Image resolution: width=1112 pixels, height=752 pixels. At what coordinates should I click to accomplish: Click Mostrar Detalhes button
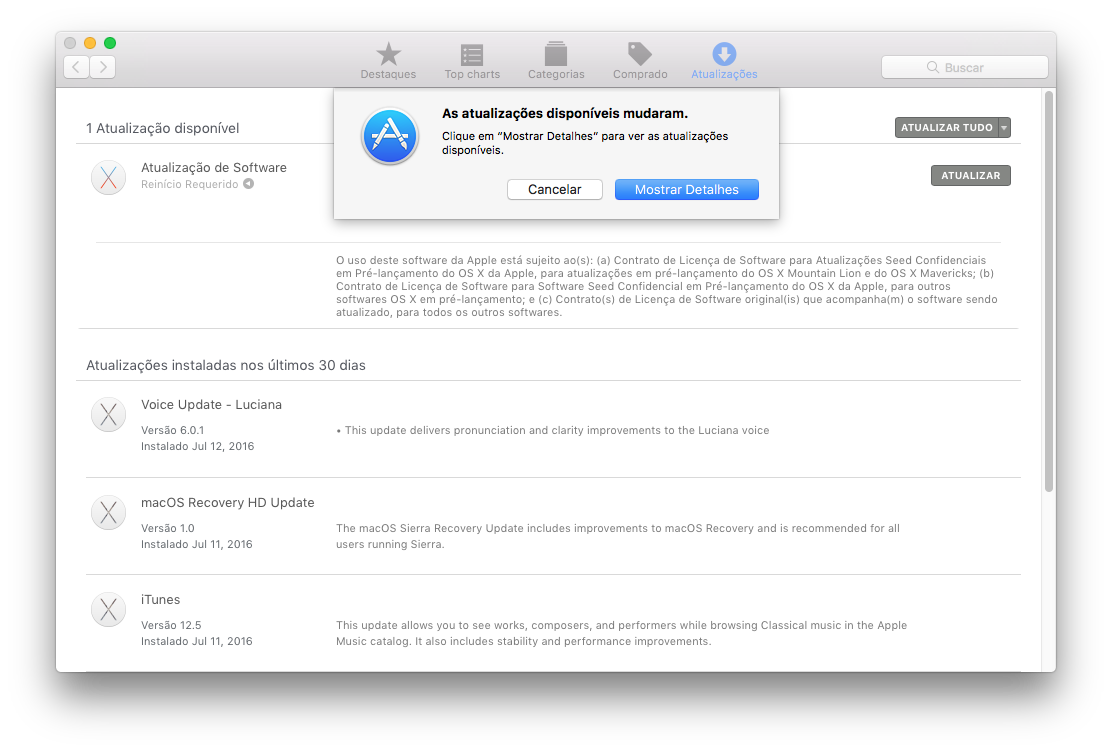[x=686, y=189]
